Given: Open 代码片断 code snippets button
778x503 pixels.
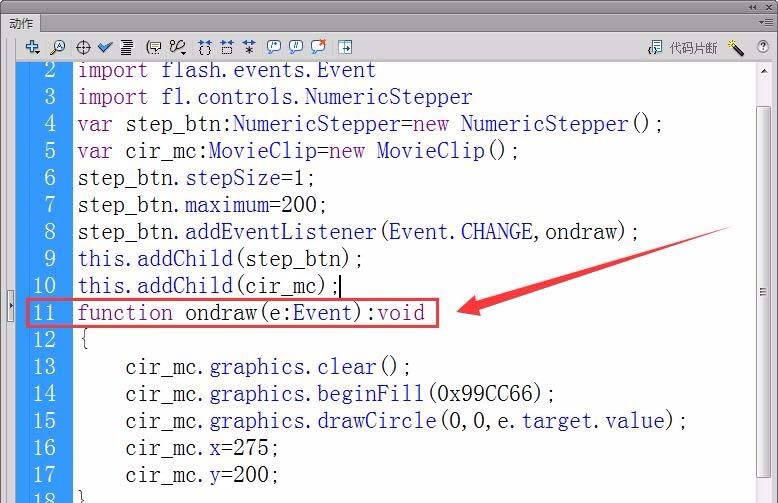Looking at the screenshot, I should pyautogui.click(x=683, y=48).
